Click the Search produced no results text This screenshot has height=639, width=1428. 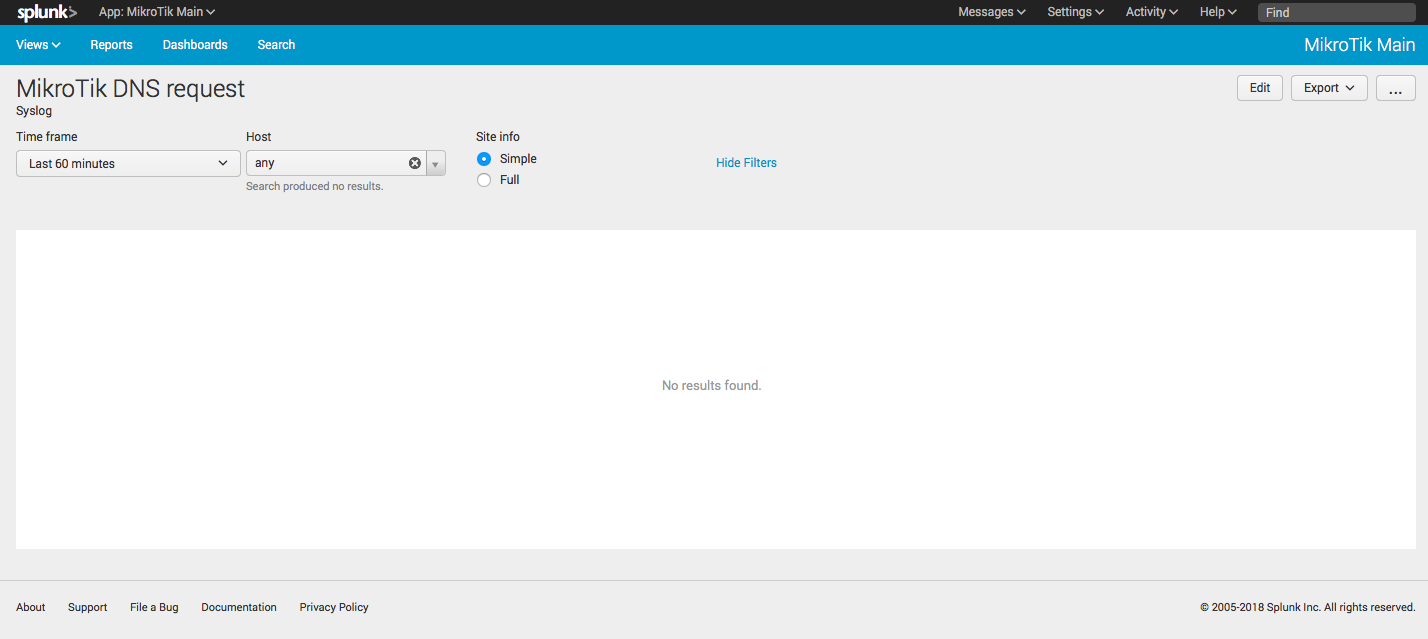(x=315, y=187)
